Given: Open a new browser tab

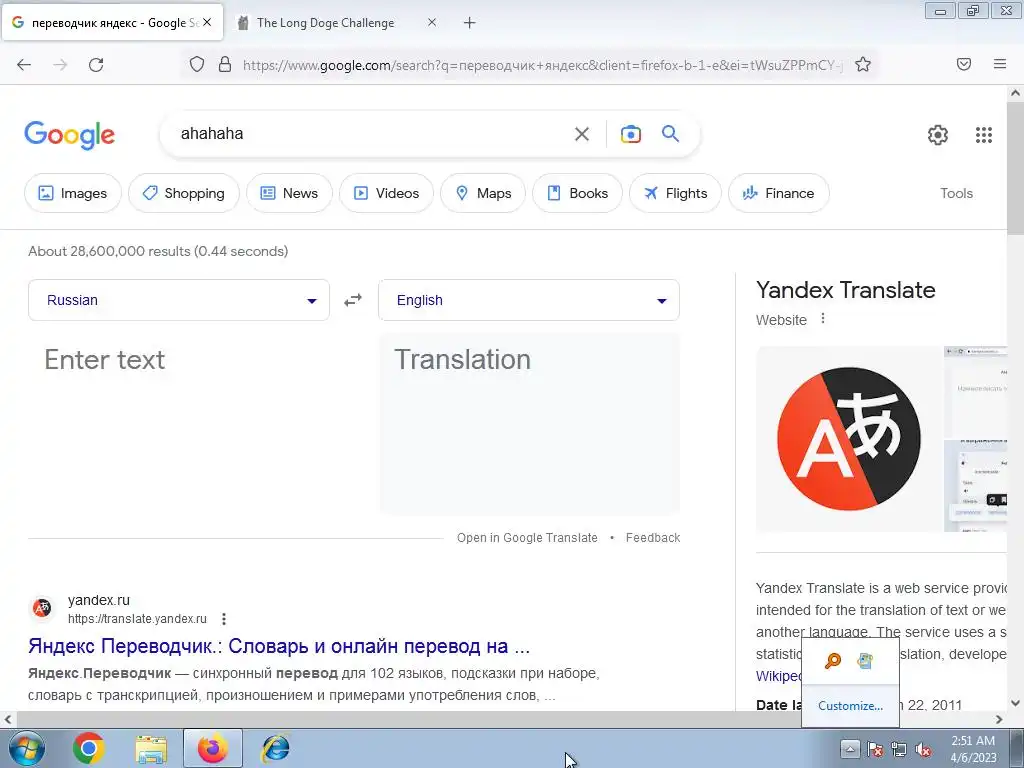Looking at the screenshot, I should (470, 23).
